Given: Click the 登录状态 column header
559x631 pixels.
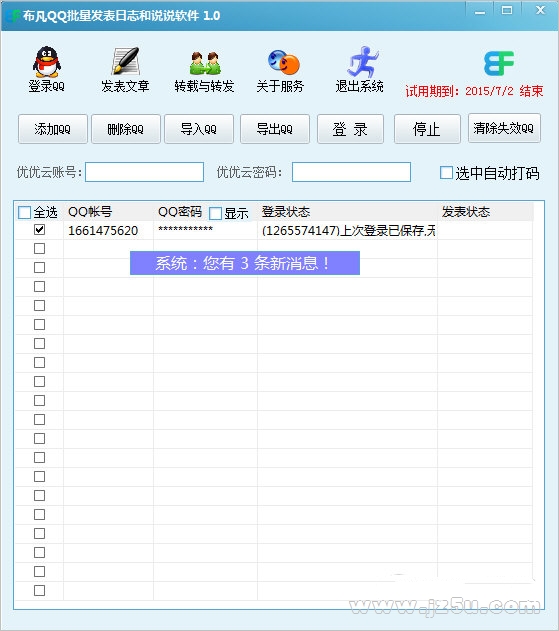Looking at the screenshot, I should coord(286,212).
